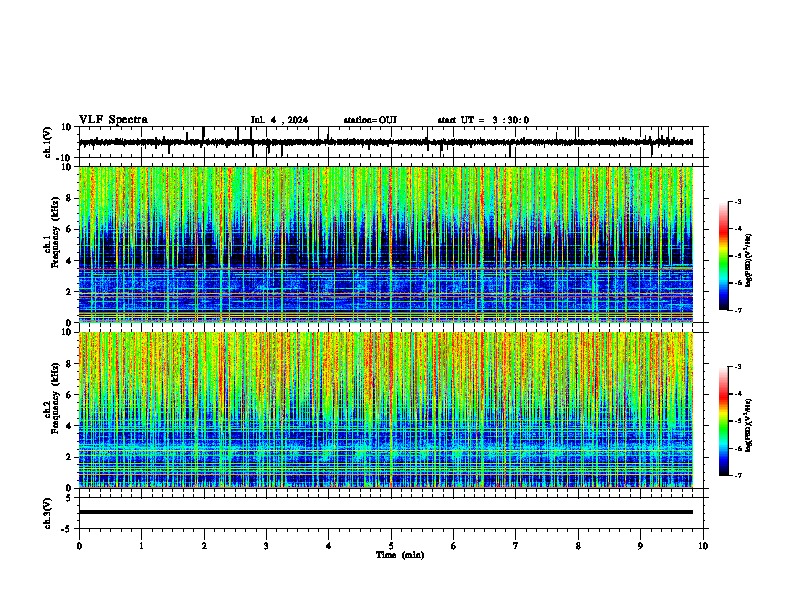Click time-axis tick label "1"
This screenshot has width=792, height=612.
[x=141, y=546]
